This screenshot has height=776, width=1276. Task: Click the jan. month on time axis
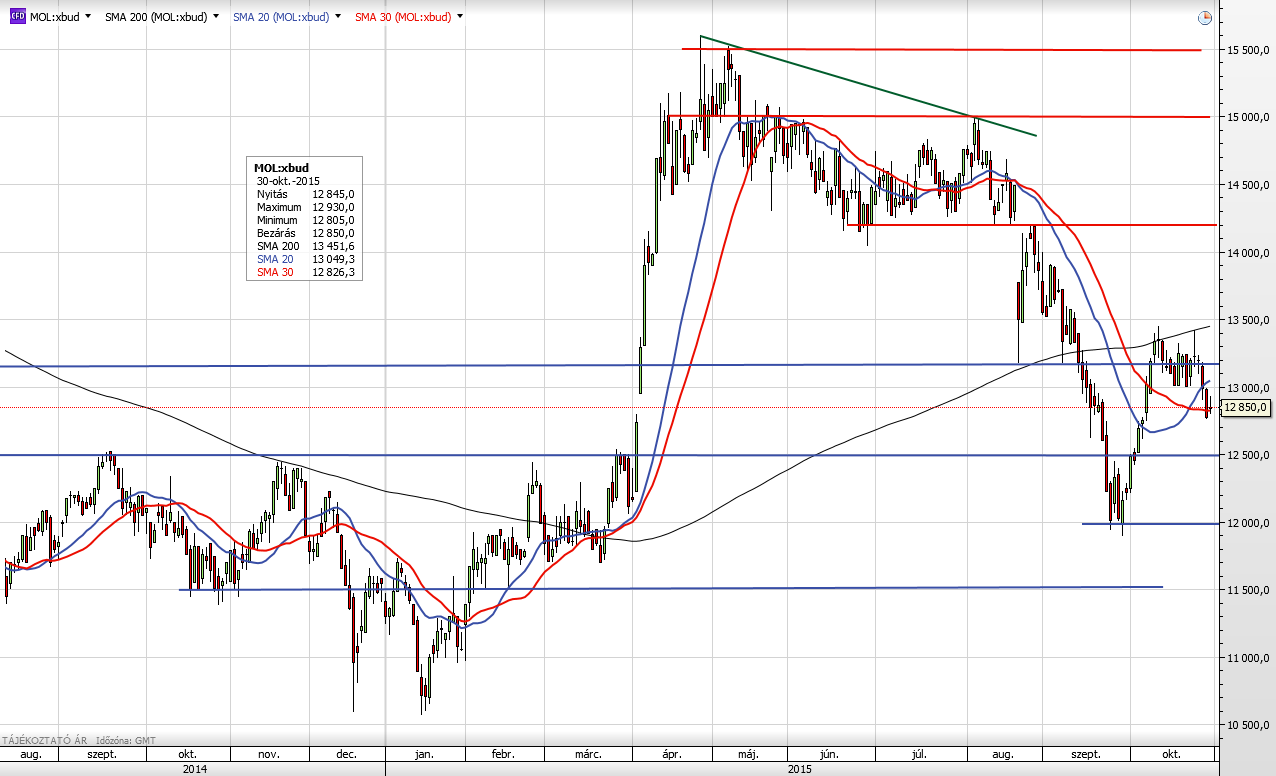[x=424, y=754]
